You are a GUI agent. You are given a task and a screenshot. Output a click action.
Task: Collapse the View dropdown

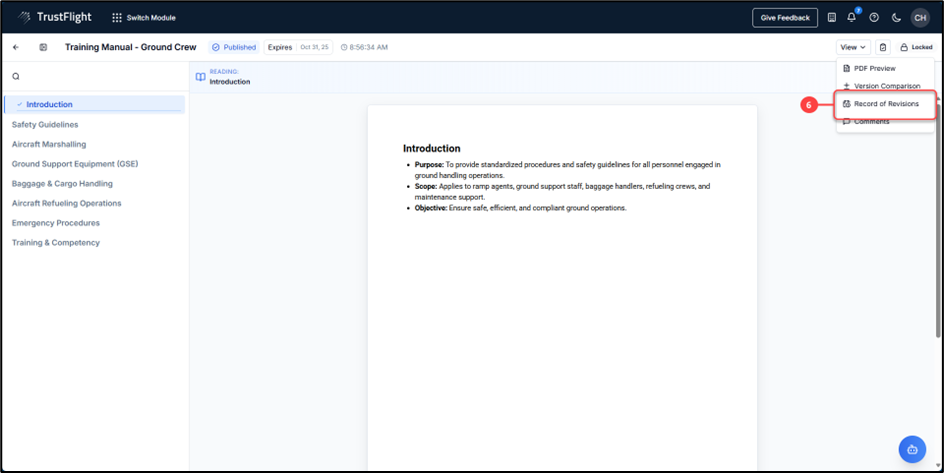point(853,47)
